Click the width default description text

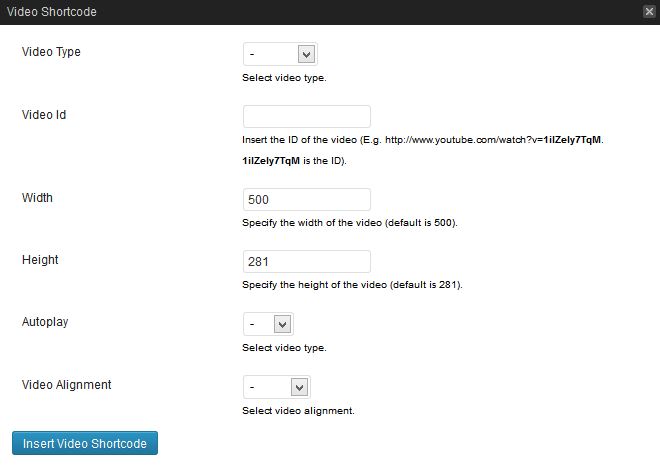point(349,222)
